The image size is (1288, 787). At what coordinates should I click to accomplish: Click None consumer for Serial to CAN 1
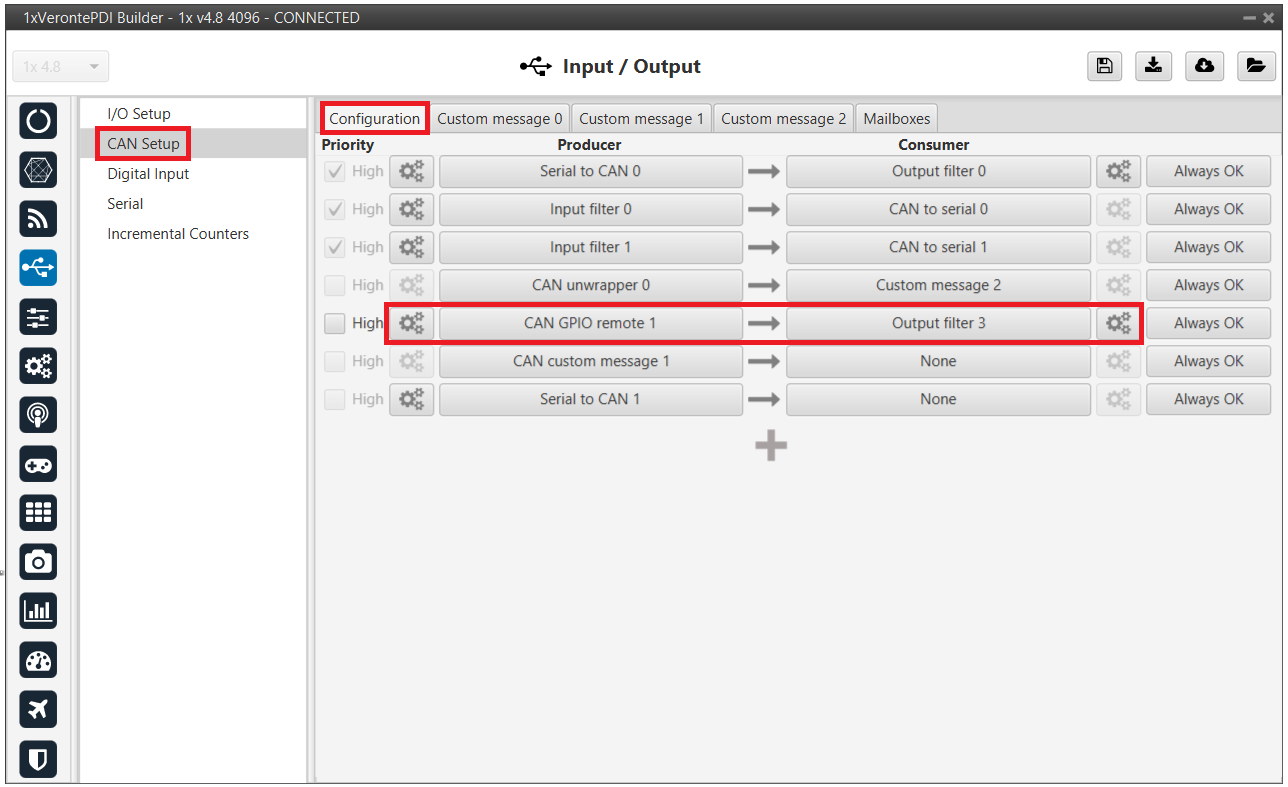[938, 399]
